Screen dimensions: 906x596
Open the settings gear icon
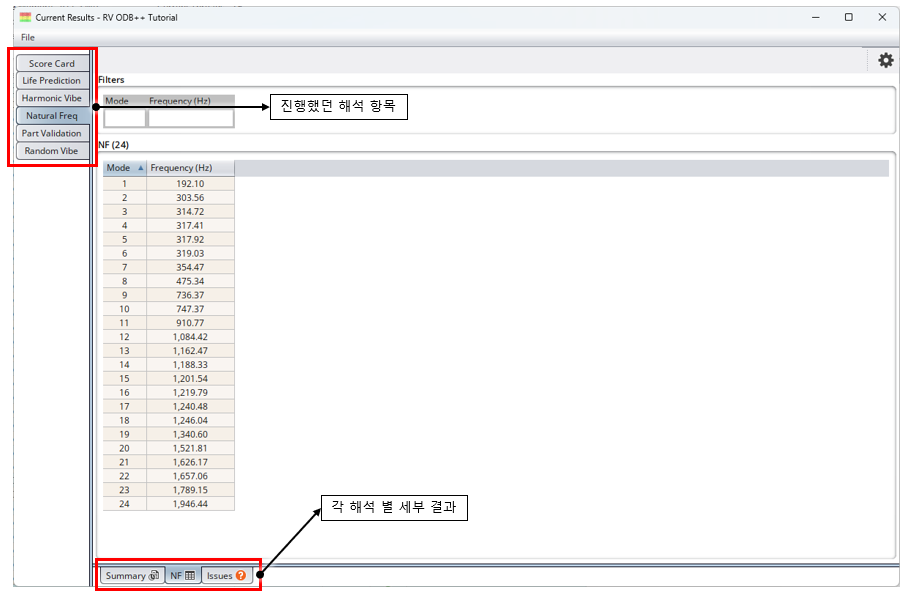pos(885,61)
